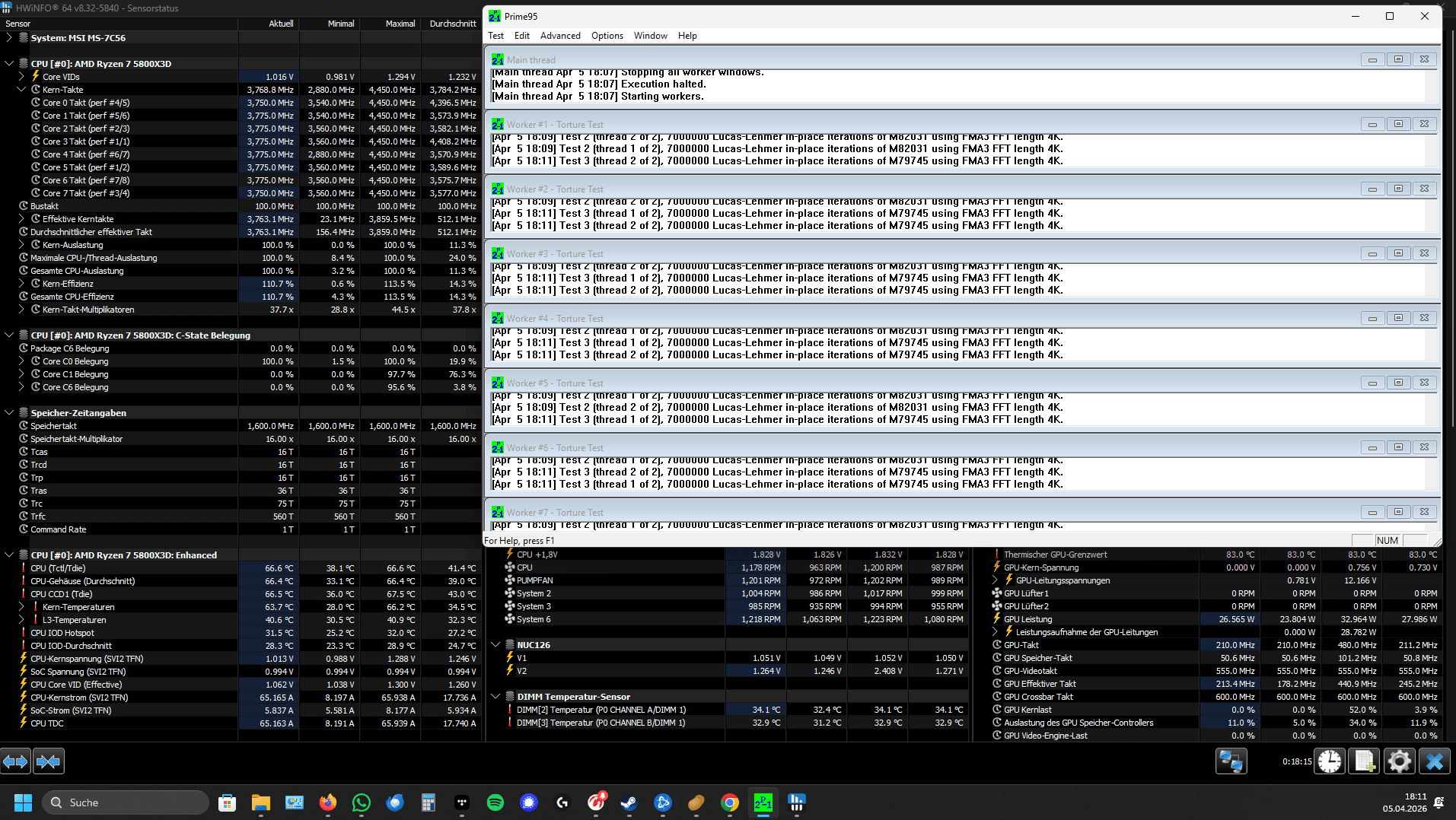Click Worker #3 Torture Test window icon

[x=498, y=253]
